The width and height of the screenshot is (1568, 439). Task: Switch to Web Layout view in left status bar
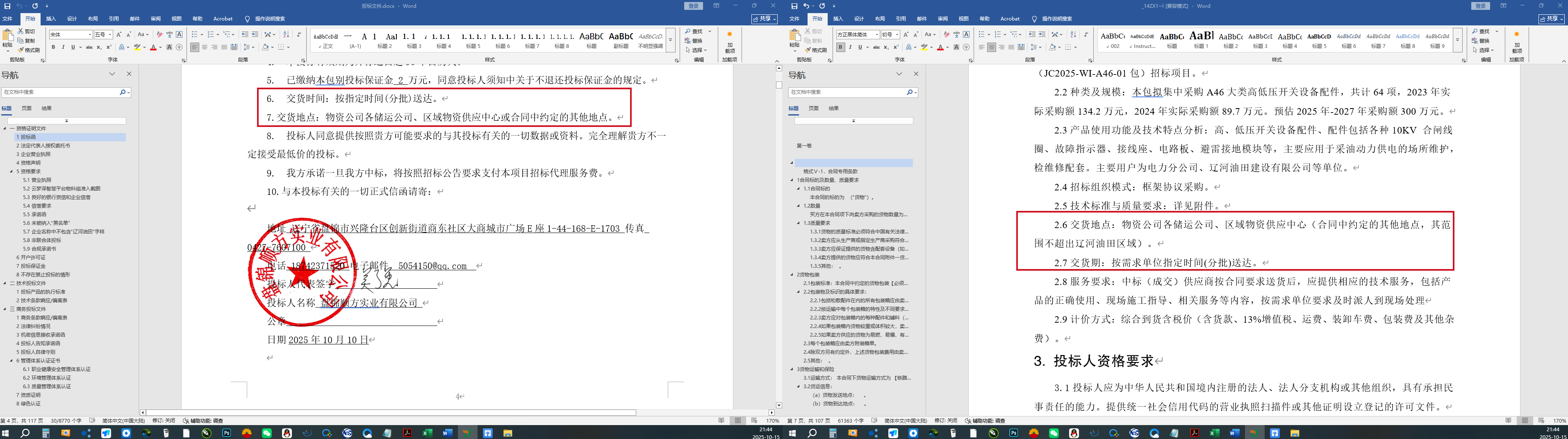pos(754,421)
